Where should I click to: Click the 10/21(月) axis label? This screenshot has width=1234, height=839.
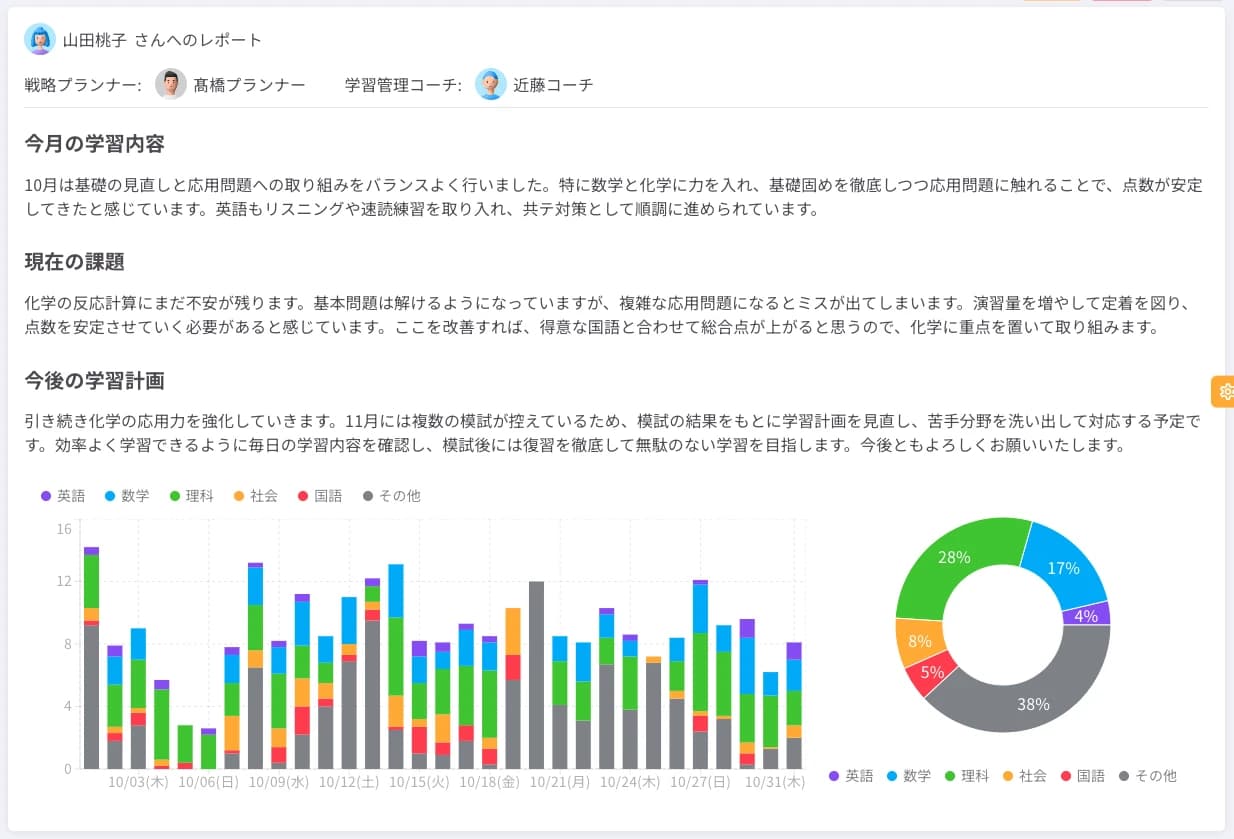click(x=560, y=785)
